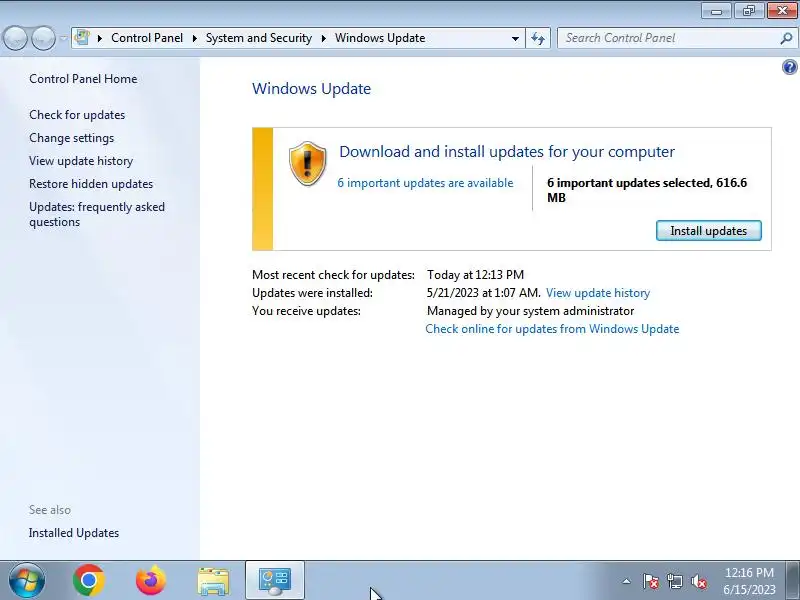This screenshot has width=800, height=600.
Task: Click the Back navigation arrow button
Action: tap(15, 38)
